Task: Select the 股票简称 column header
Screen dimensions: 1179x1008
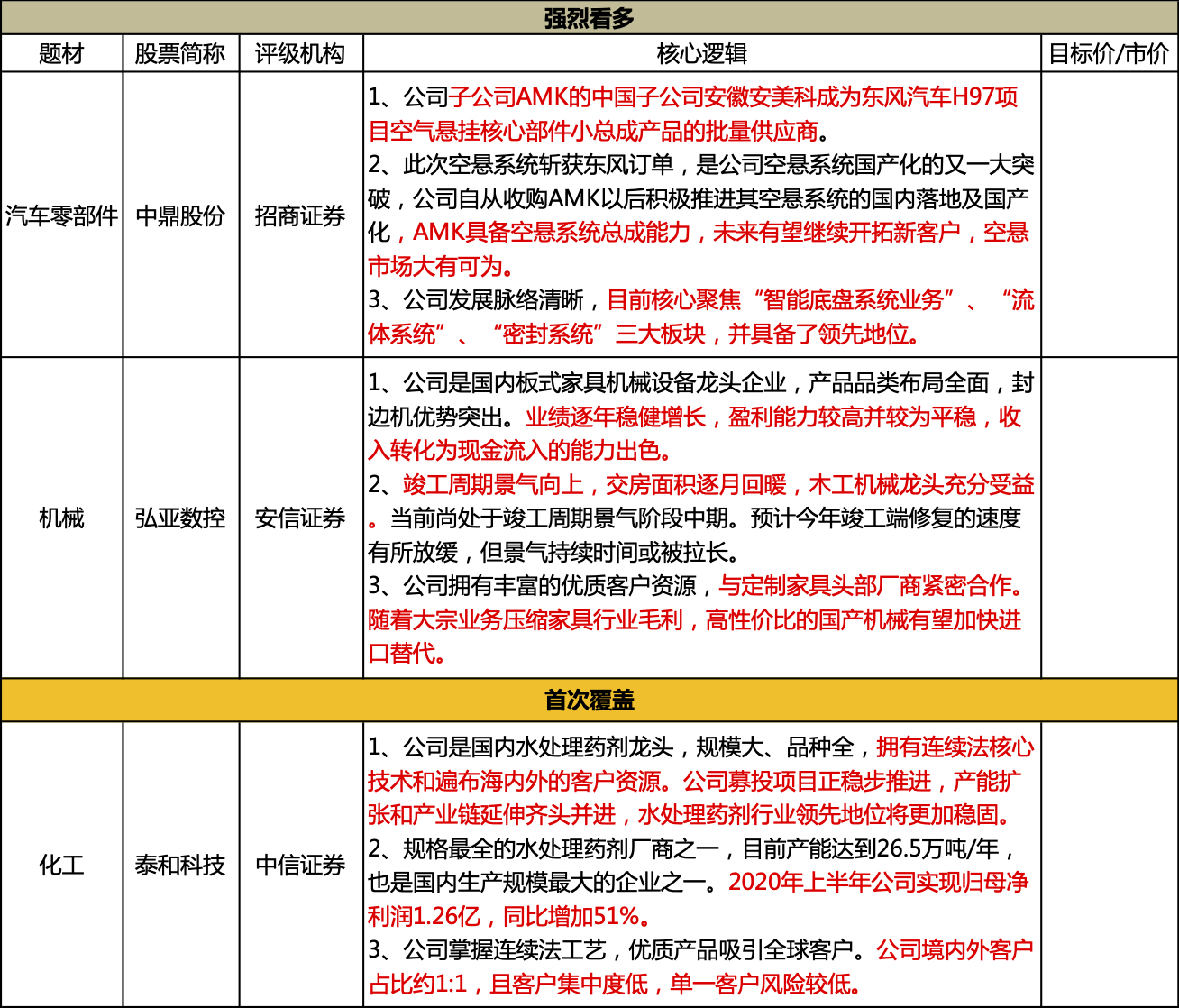Action: [x=181, y=53]
